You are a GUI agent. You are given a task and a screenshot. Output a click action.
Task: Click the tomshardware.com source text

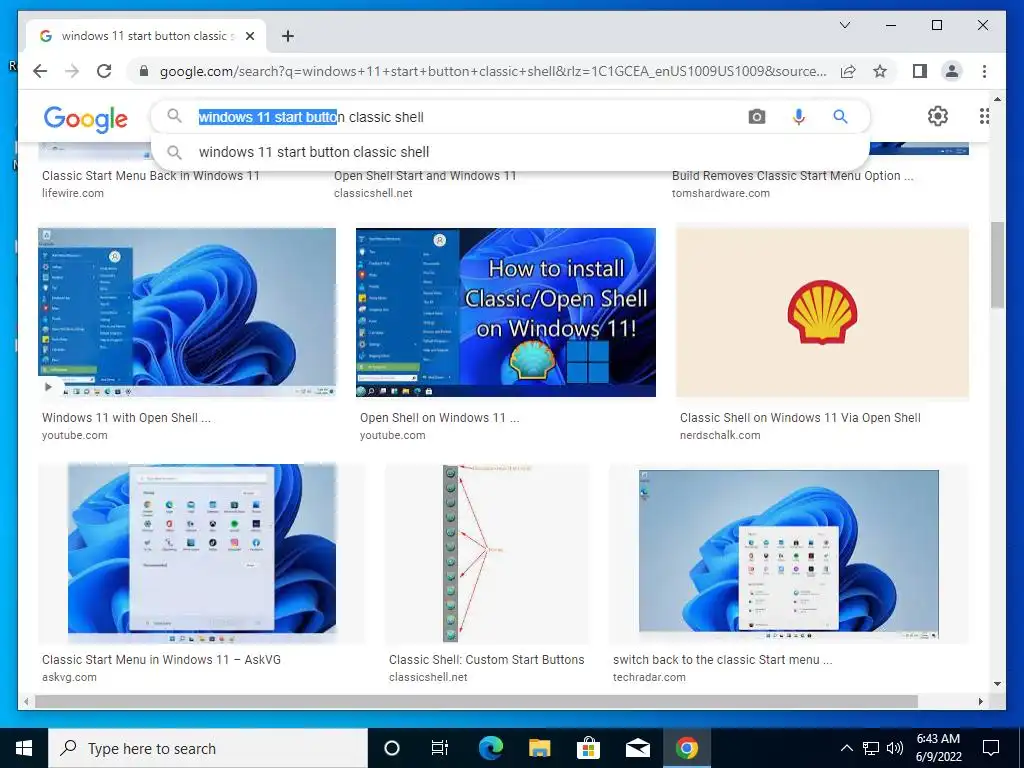(721, 193)
